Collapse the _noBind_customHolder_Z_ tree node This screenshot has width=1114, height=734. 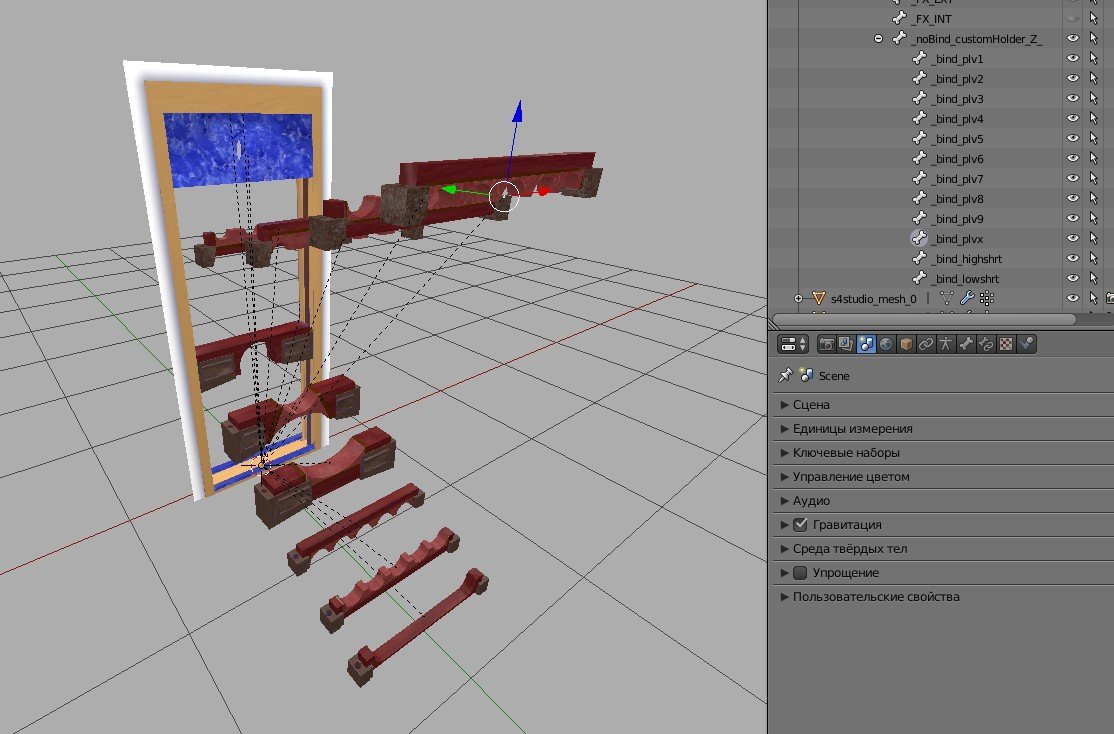pos(878,39)
